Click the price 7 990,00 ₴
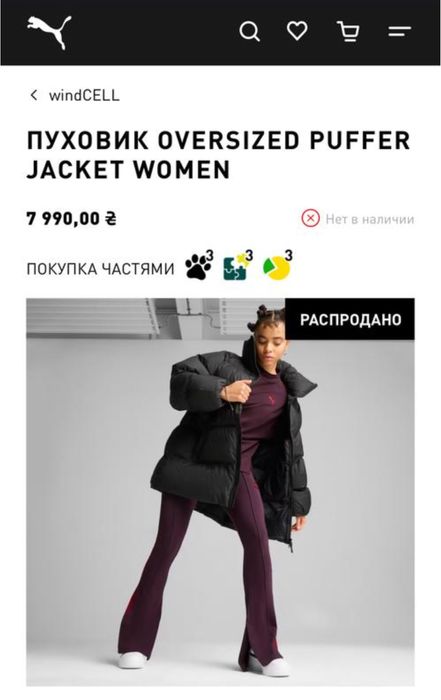The image size is (441, 700). pyautogui.click(x=71, y=219)
